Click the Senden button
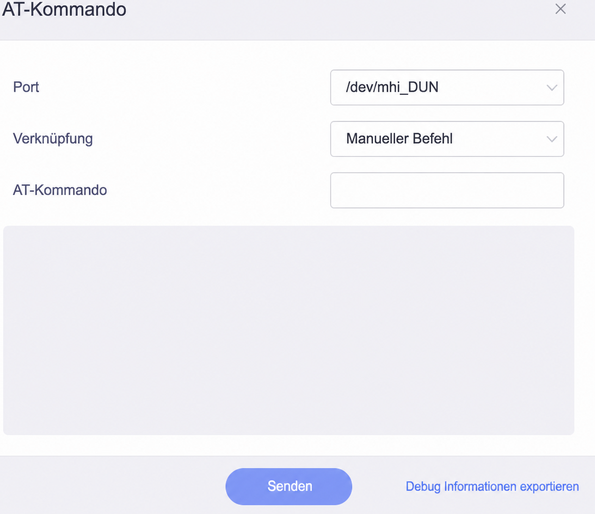Screen dimensions: 595x514 pos(289,486)
